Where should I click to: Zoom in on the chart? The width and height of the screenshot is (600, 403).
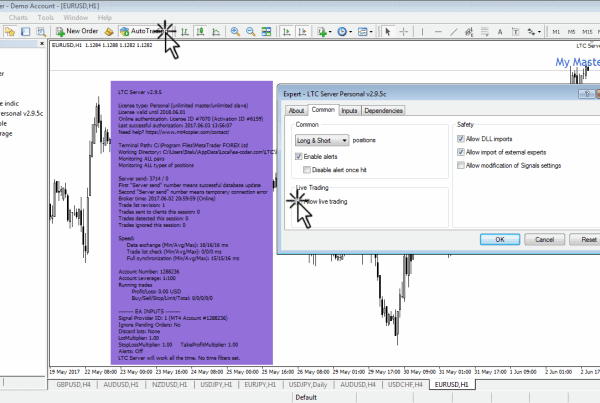coord(235,32)
